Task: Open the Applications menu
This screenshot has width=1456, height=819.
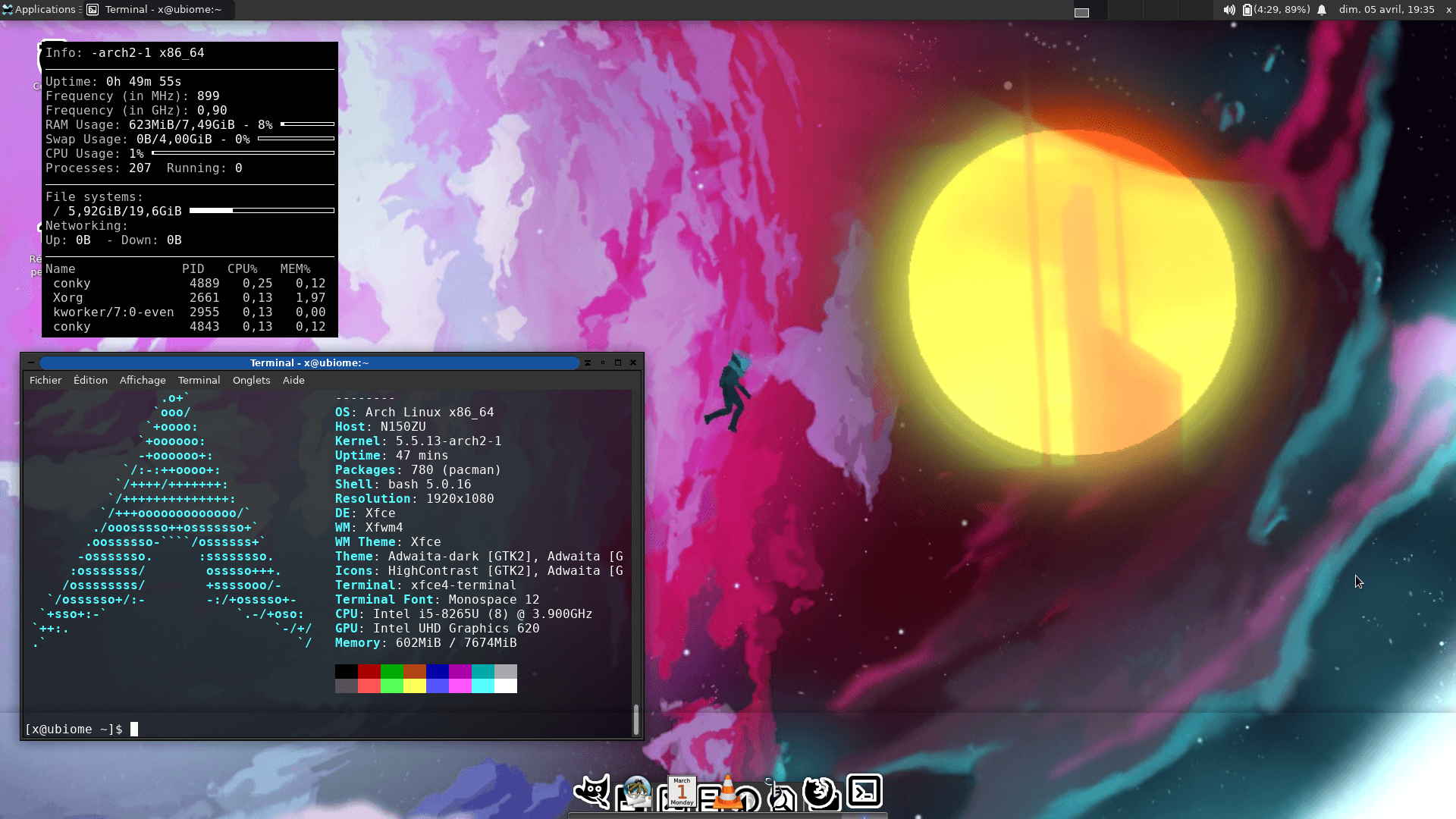Action: pyautogui.click(x=39, y=10)
